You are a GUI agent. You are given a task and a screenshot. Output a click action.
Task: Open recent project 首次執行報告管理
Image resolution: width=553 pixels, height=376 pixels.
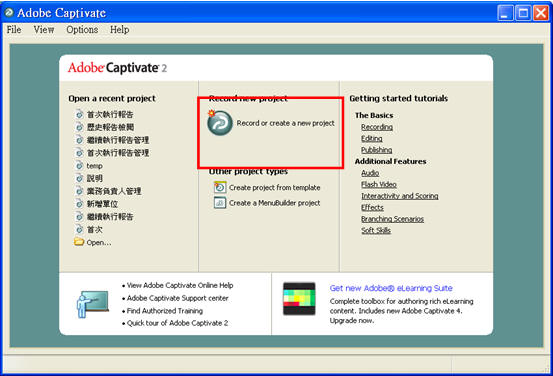point(118,153)
